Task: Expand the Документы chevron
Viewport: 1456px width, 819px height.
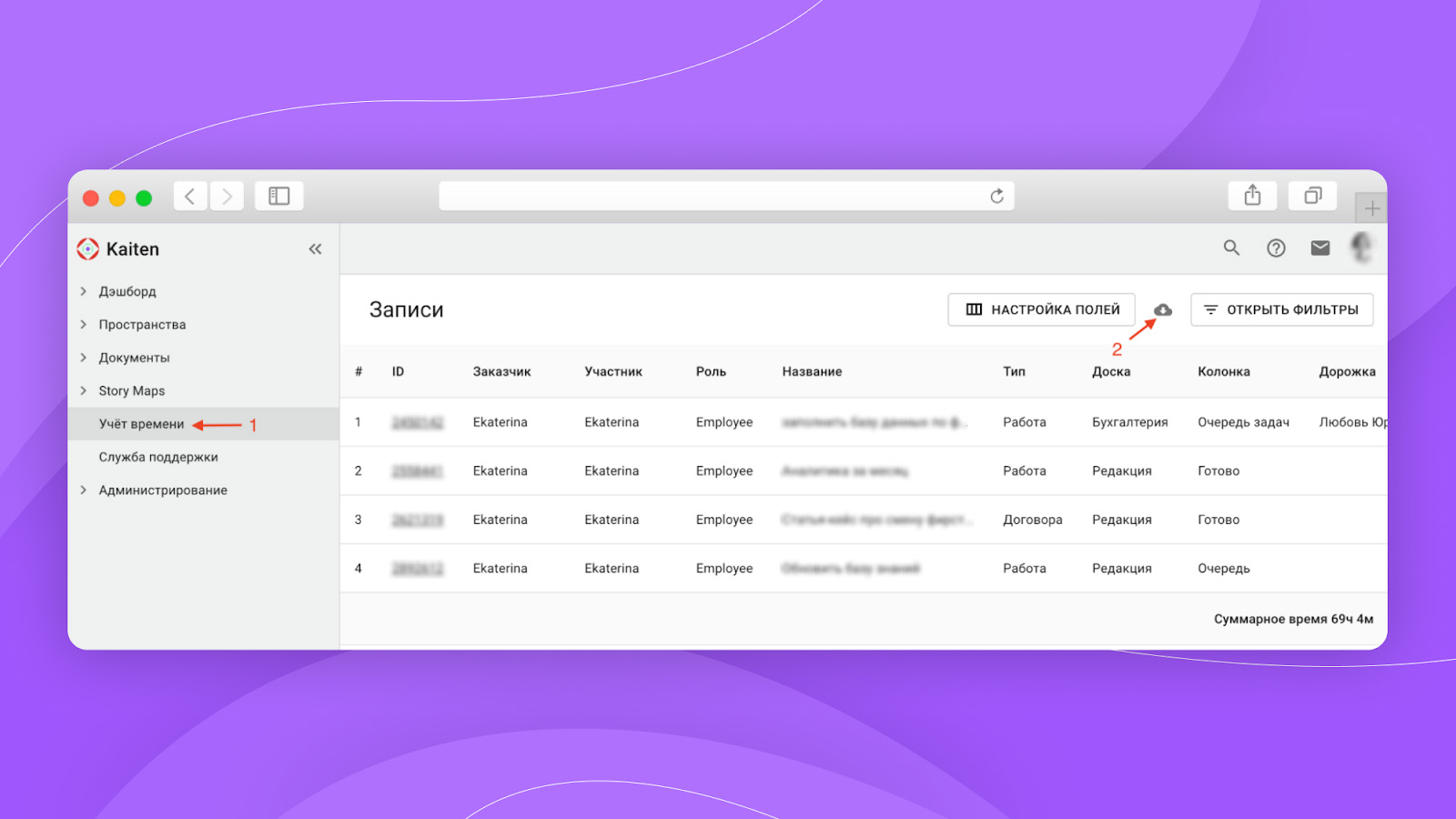Action: click(x=84, y=358)
